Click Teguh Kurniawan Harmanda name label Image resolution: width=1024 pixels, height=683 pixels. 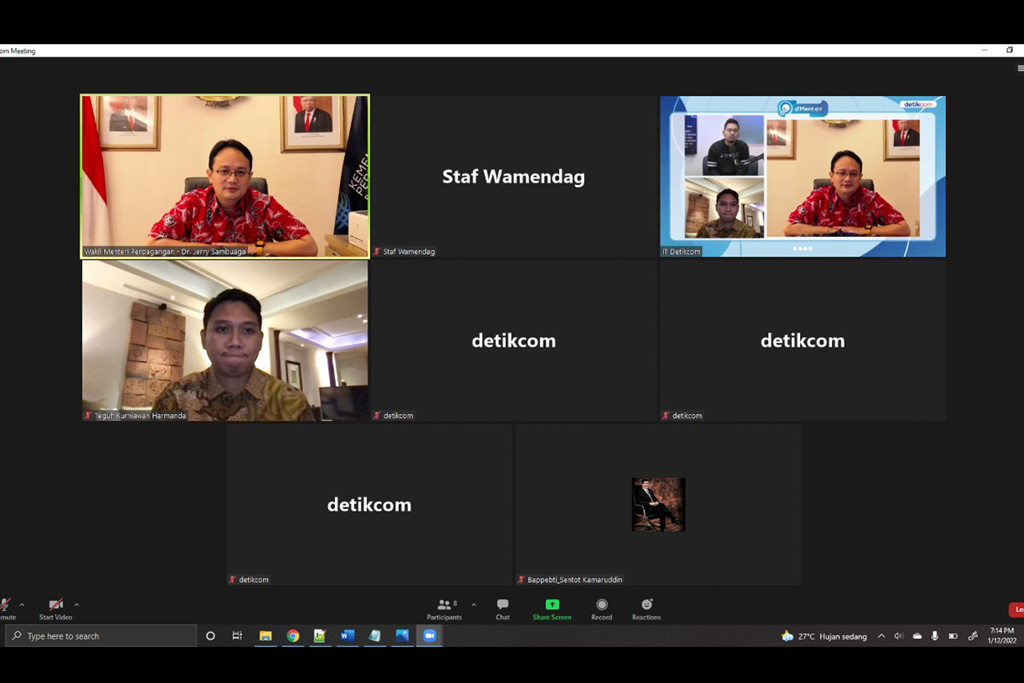[140, 415]
